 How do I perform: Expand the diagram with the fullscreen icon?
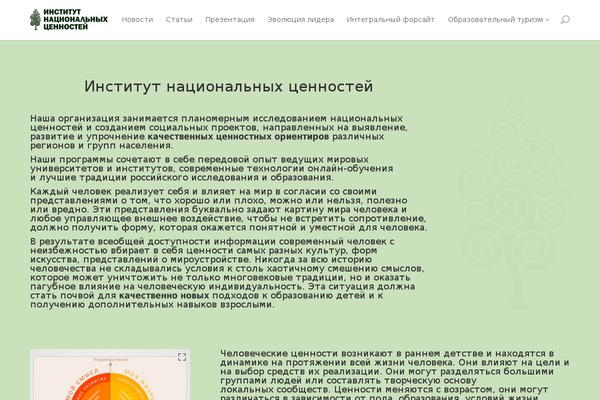pos(182,357)
